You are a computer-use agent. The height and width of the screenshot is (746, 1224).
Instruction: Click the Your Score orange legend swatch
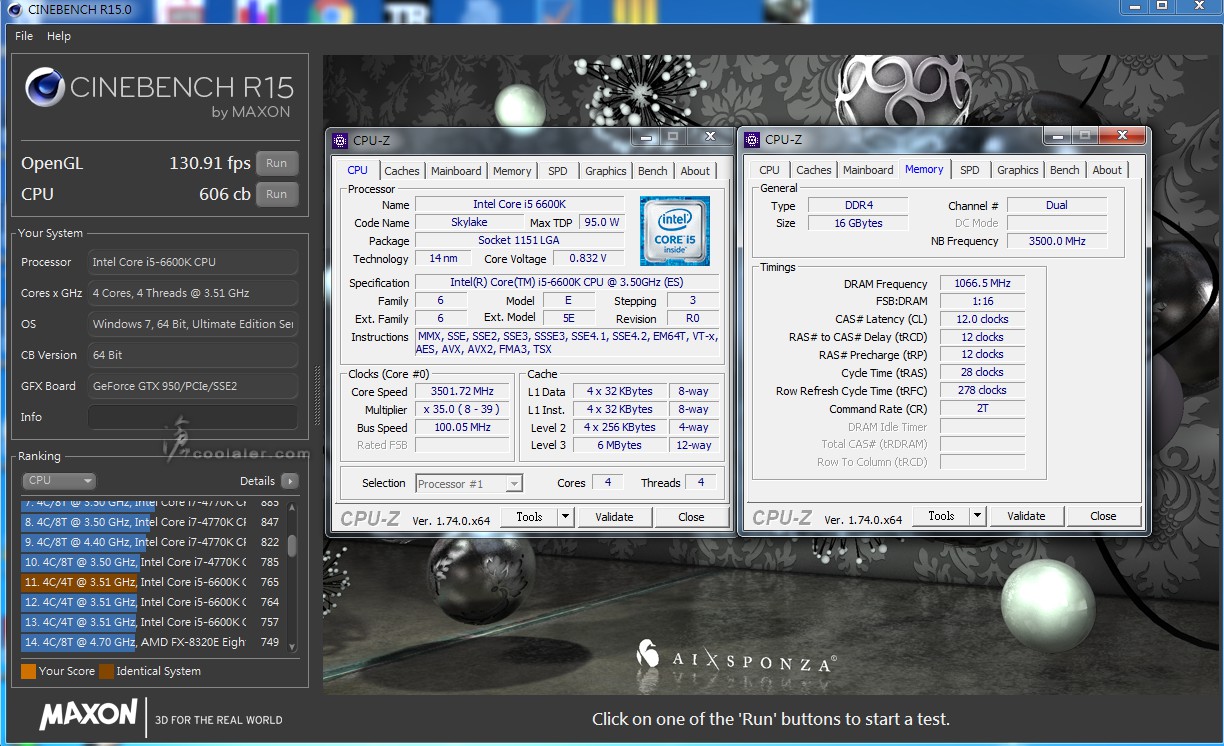[x=28, y=671]
